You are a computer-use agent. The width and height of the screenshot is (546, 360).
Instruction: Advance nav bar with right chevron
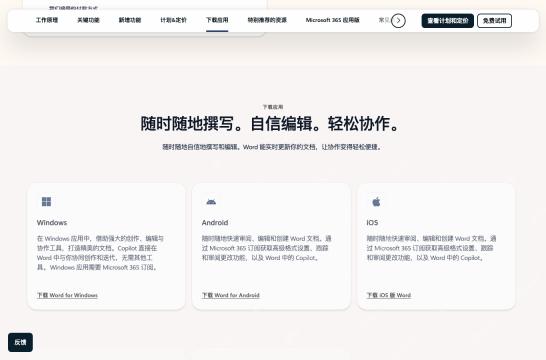point(398,21)
